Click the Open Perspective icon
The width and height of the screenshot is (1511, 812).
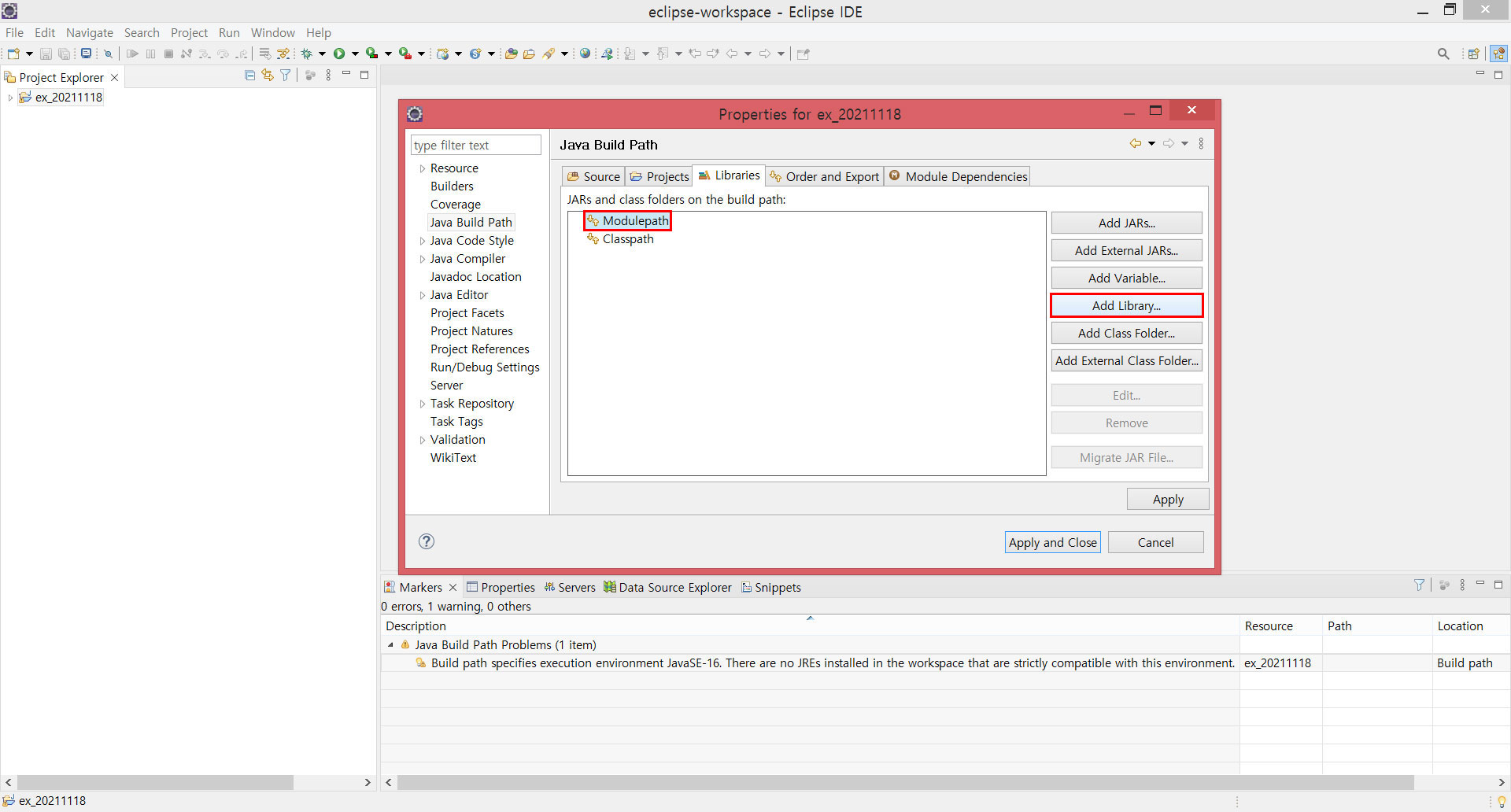pyautogui.click(x=1473, y=54)
